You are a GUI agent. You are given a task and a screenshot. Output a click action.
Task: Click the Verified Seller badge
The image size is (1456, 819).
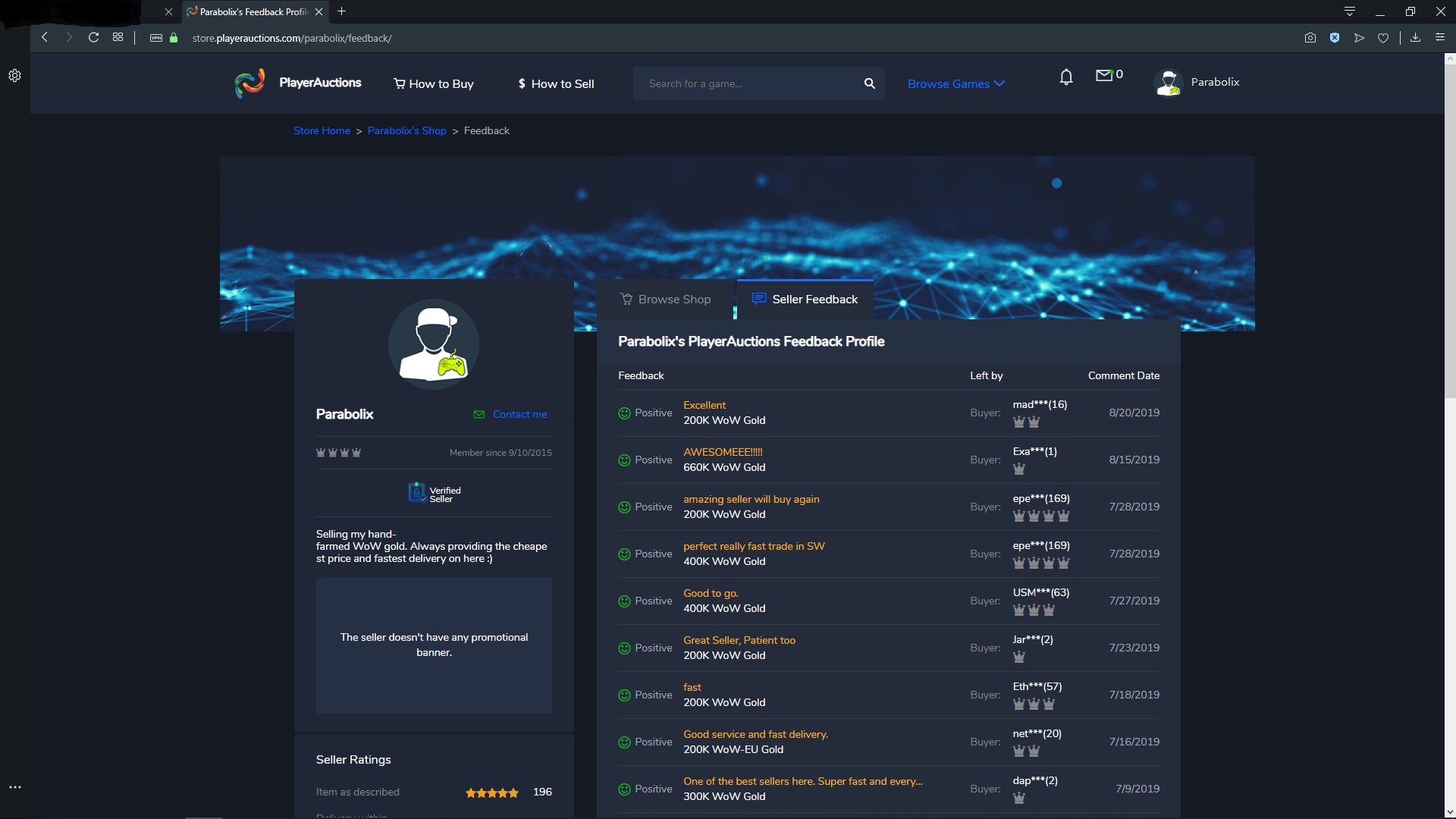[434, 494]
